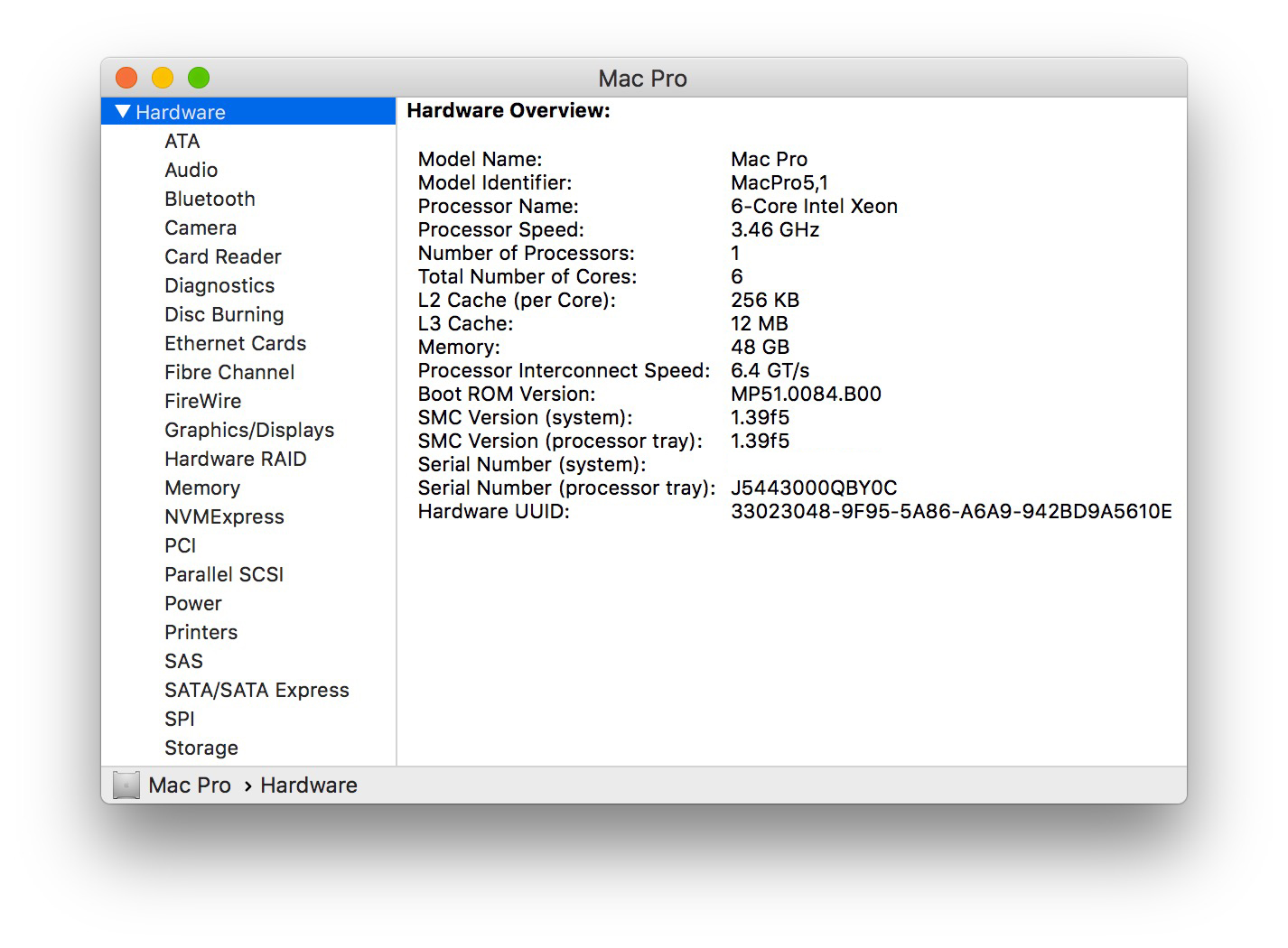Select ATA in the sidebar

click(182, 142)
